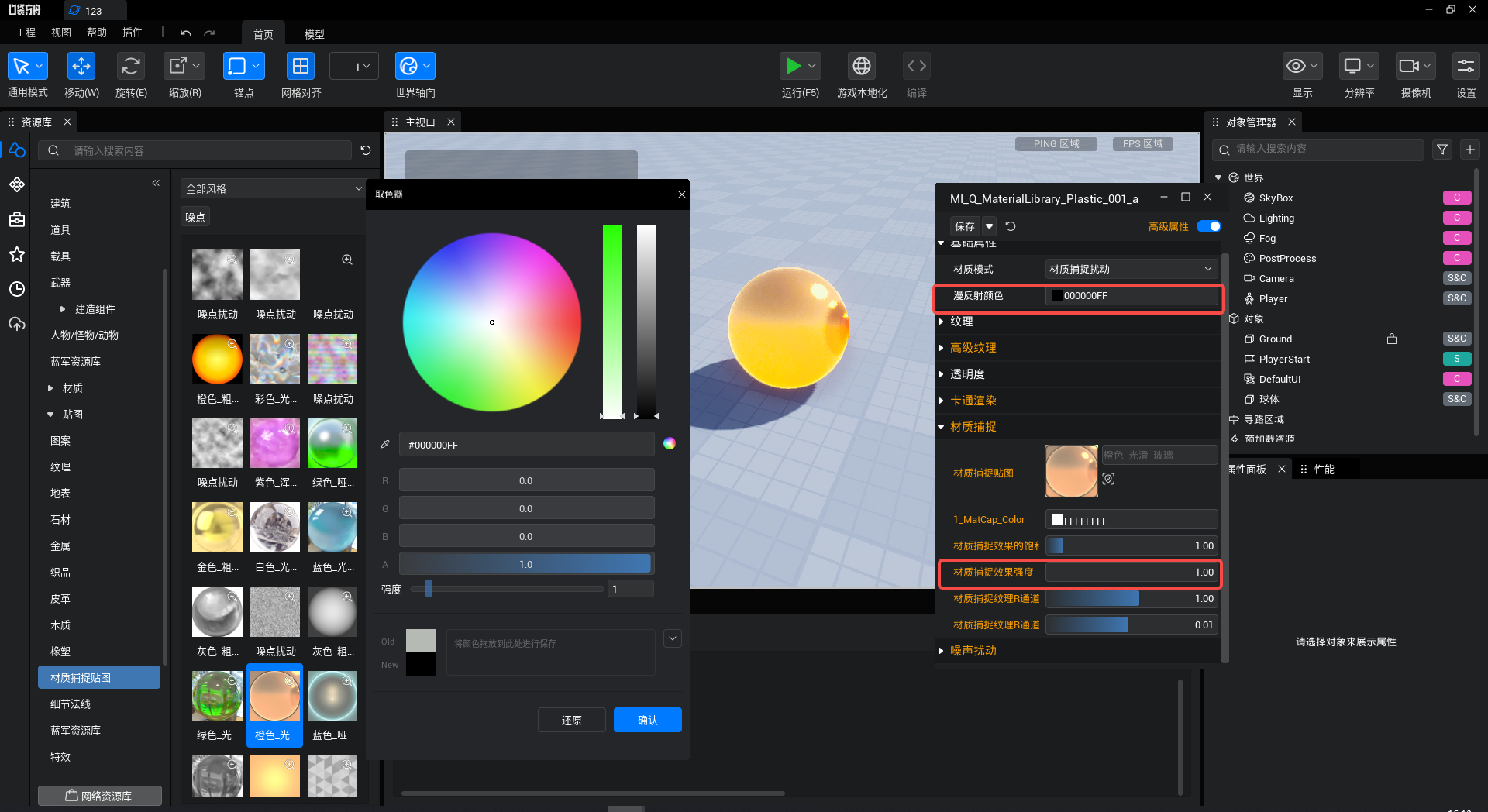Filter objects in the object manager
Image resolution: width=1488 pixels, height=812 pixels.
(x=1442, y=150)
